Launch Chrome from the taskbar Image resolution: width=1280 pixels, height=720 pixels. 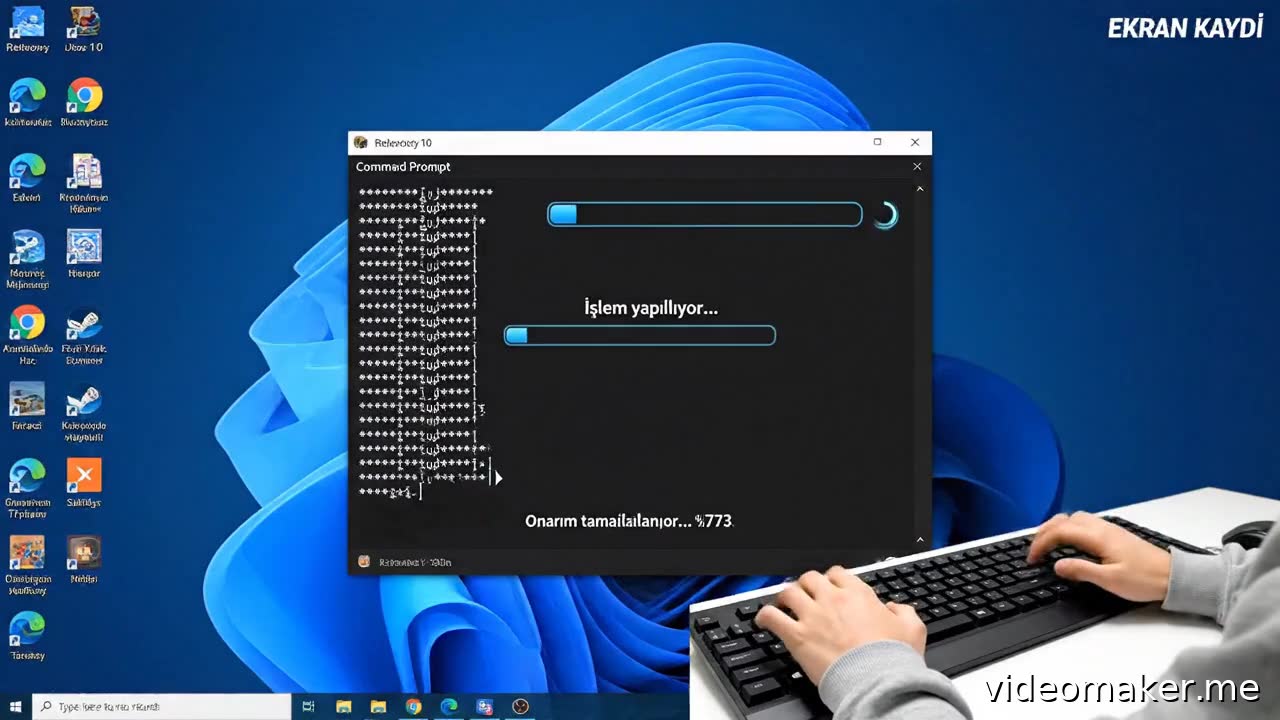pyautogui.click(x=414, y=706)
